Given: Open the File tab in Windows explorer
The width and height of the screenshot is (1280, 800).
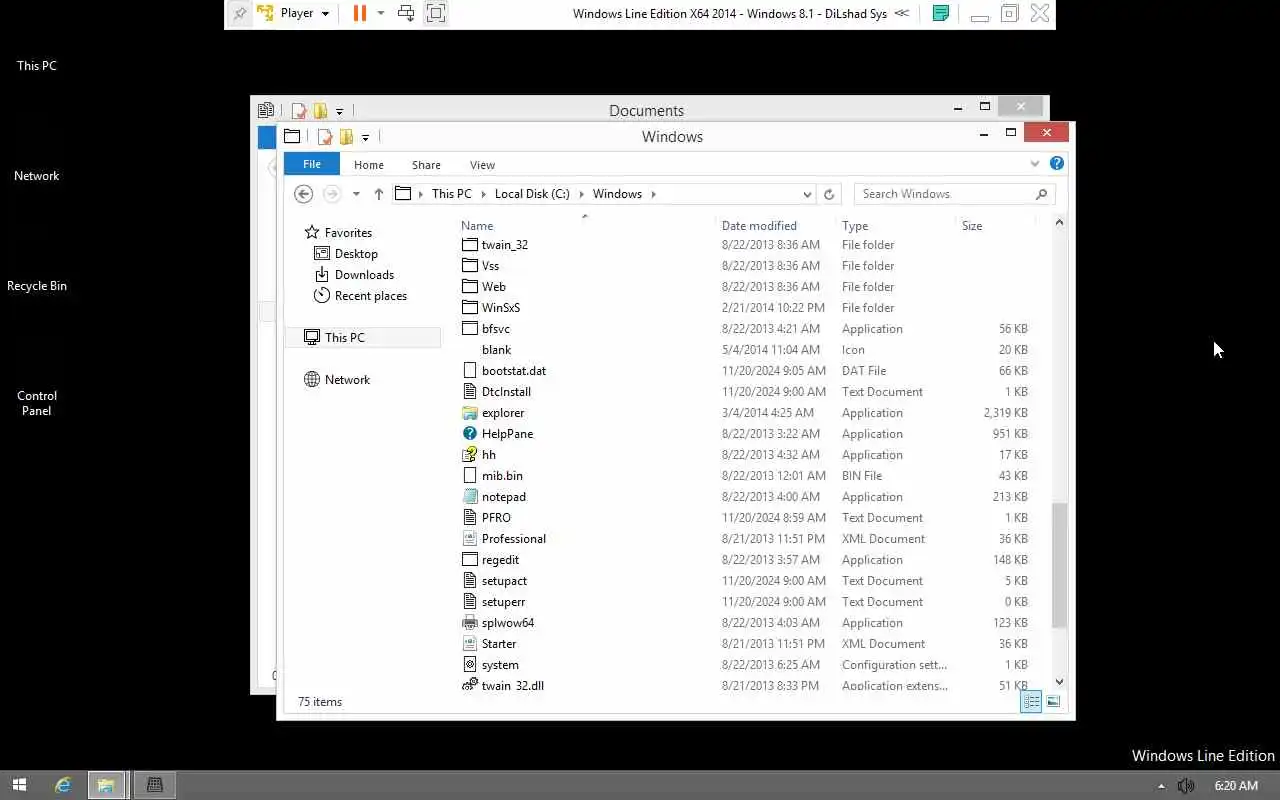Looking at the screenshot, I should point(312,164).
